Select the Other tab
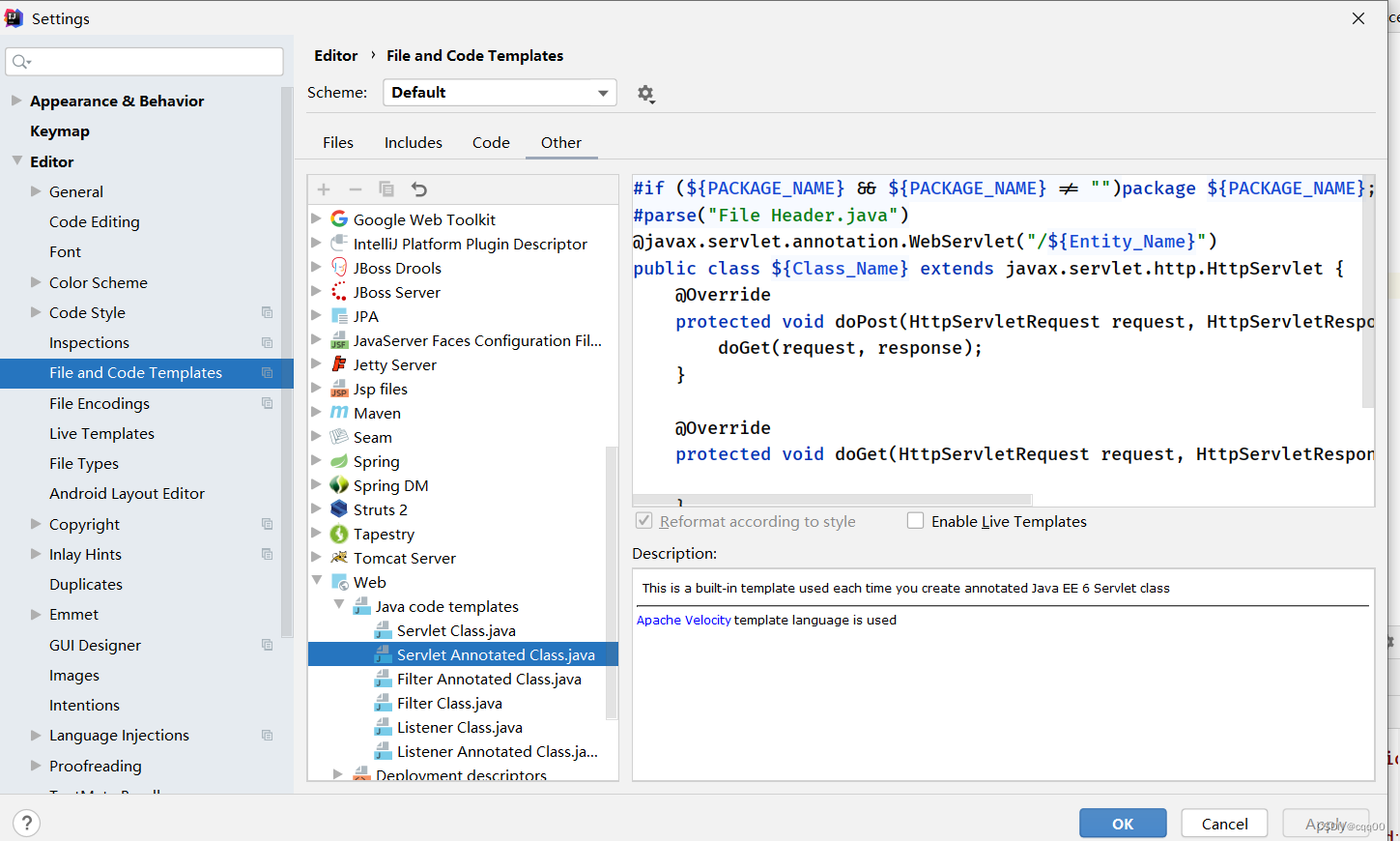The height and width of the screenshot is (841, 1400). 561,142
